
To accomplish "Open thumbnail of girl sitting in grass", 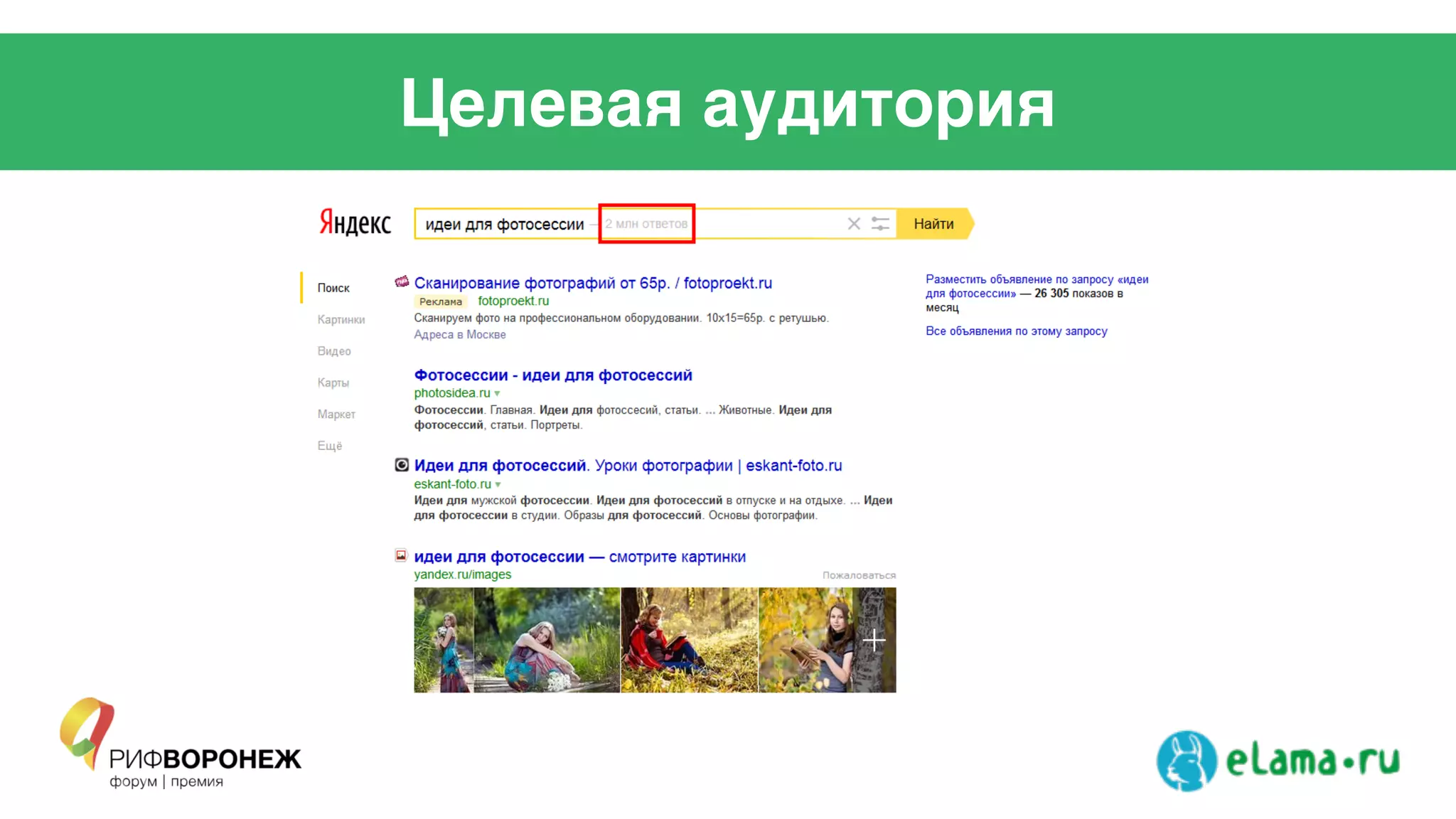I will (x=547, y=640).
